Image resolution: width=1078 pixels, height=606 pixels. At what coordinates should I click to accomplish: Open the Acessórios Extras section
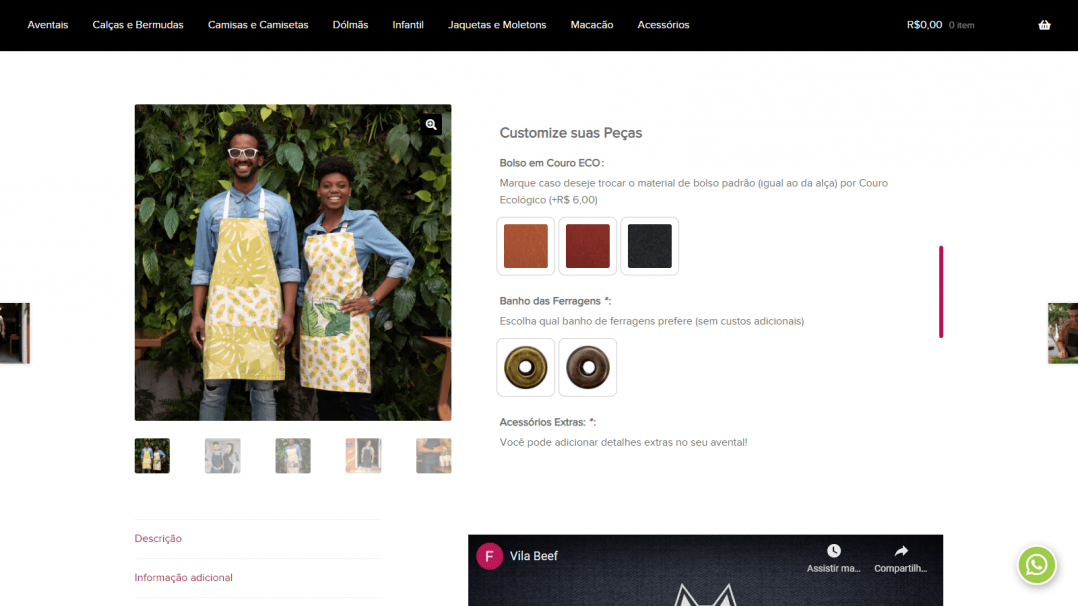[x=548, y=421]
